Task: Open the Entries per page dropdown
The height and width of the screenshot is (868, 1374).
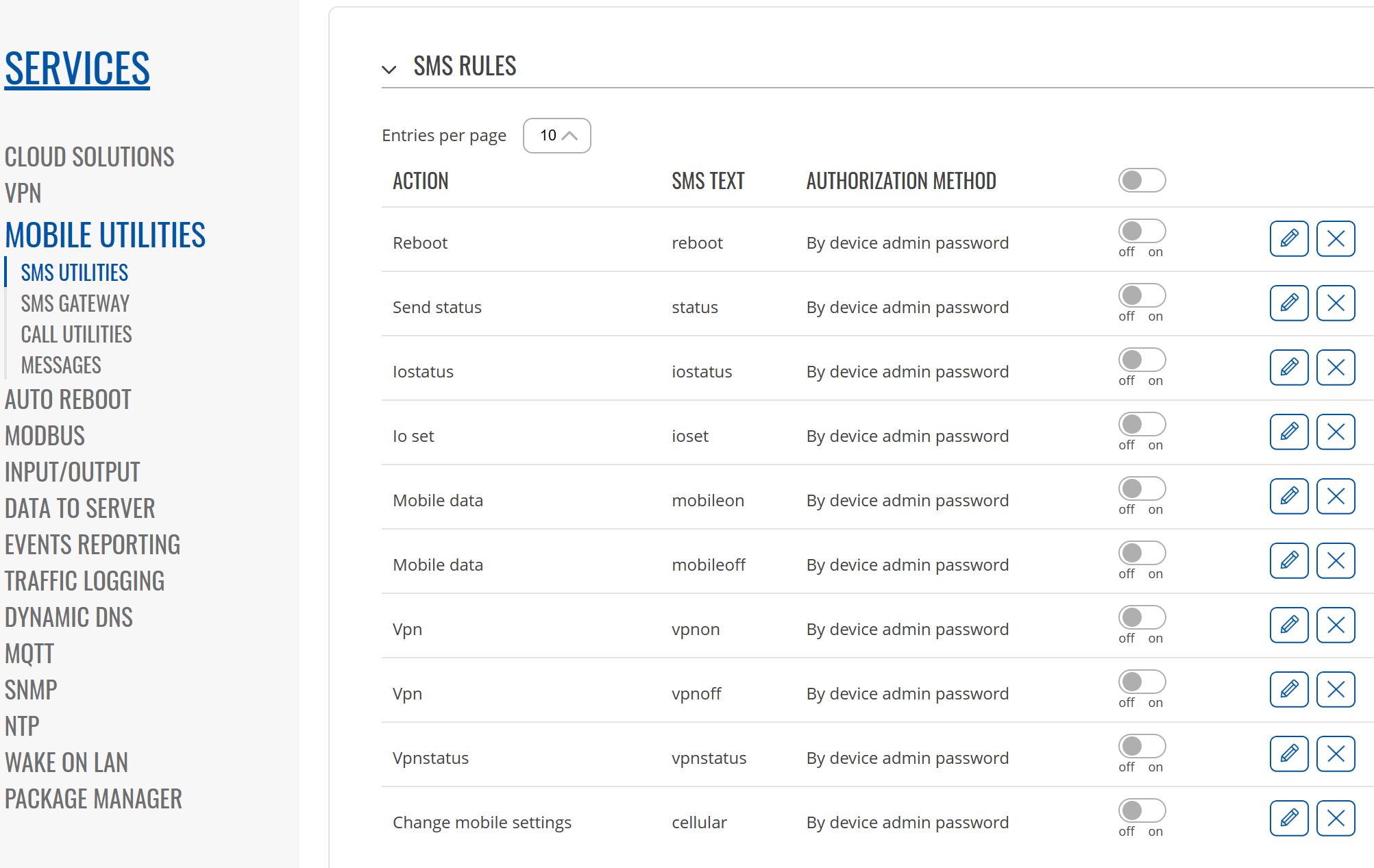Action: click(x=556, y=136)
